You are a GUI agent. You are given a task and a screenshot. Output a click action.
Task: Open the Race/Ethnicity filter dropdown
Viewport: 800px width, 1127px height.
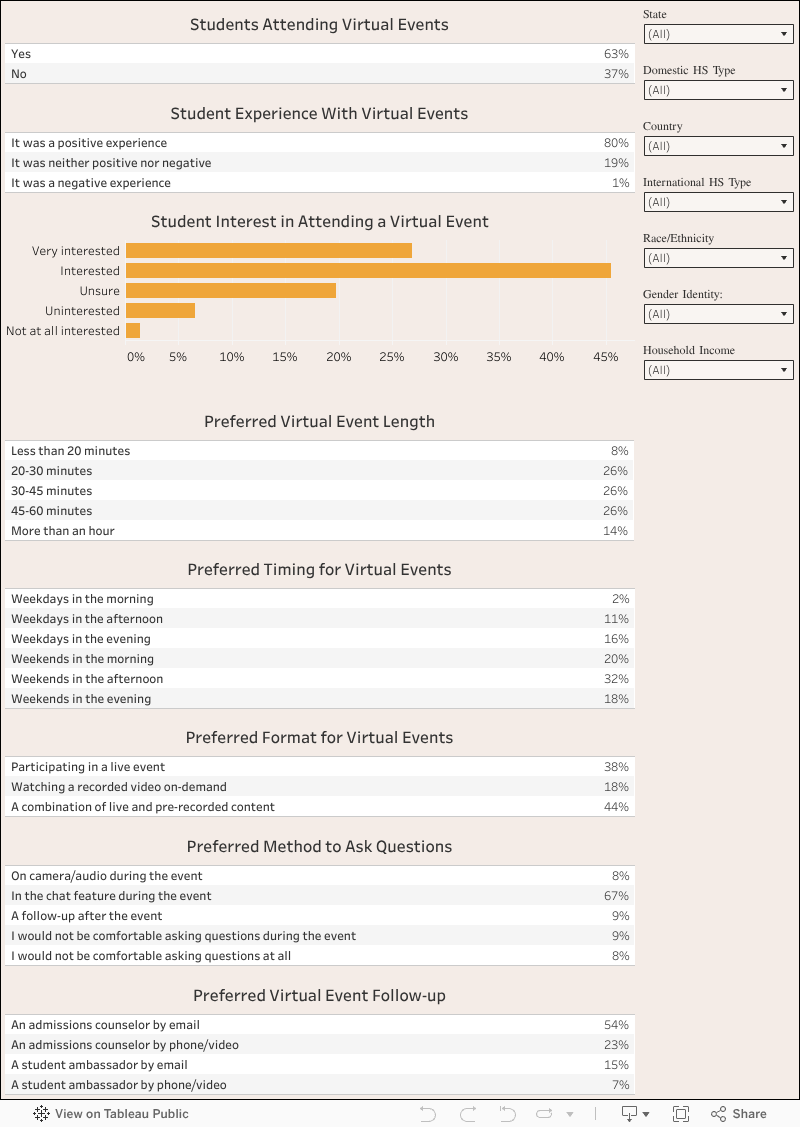718,258
